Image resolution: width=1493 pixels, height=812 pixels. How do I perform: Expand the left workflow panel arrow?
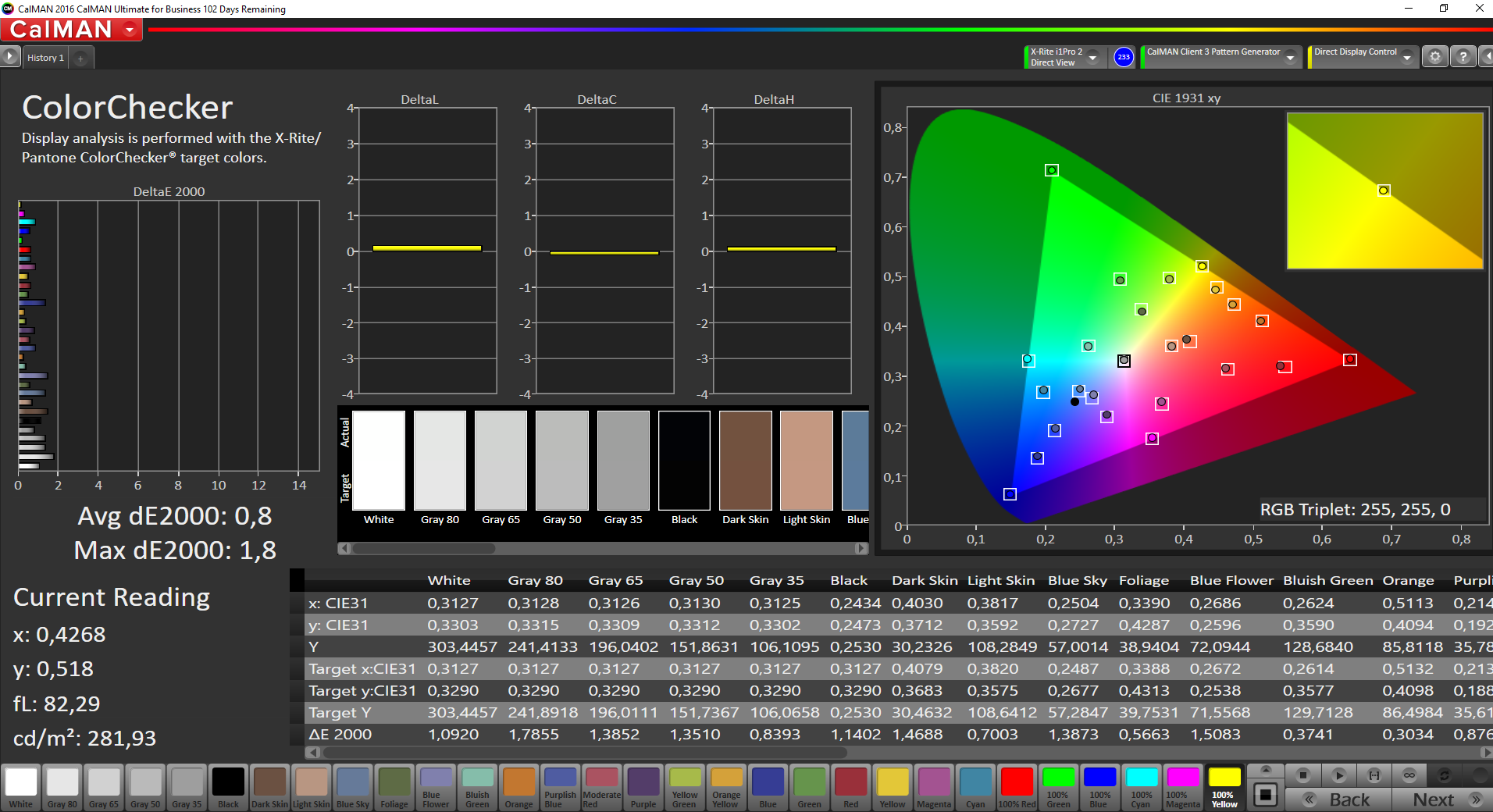(x=9, y=57)
